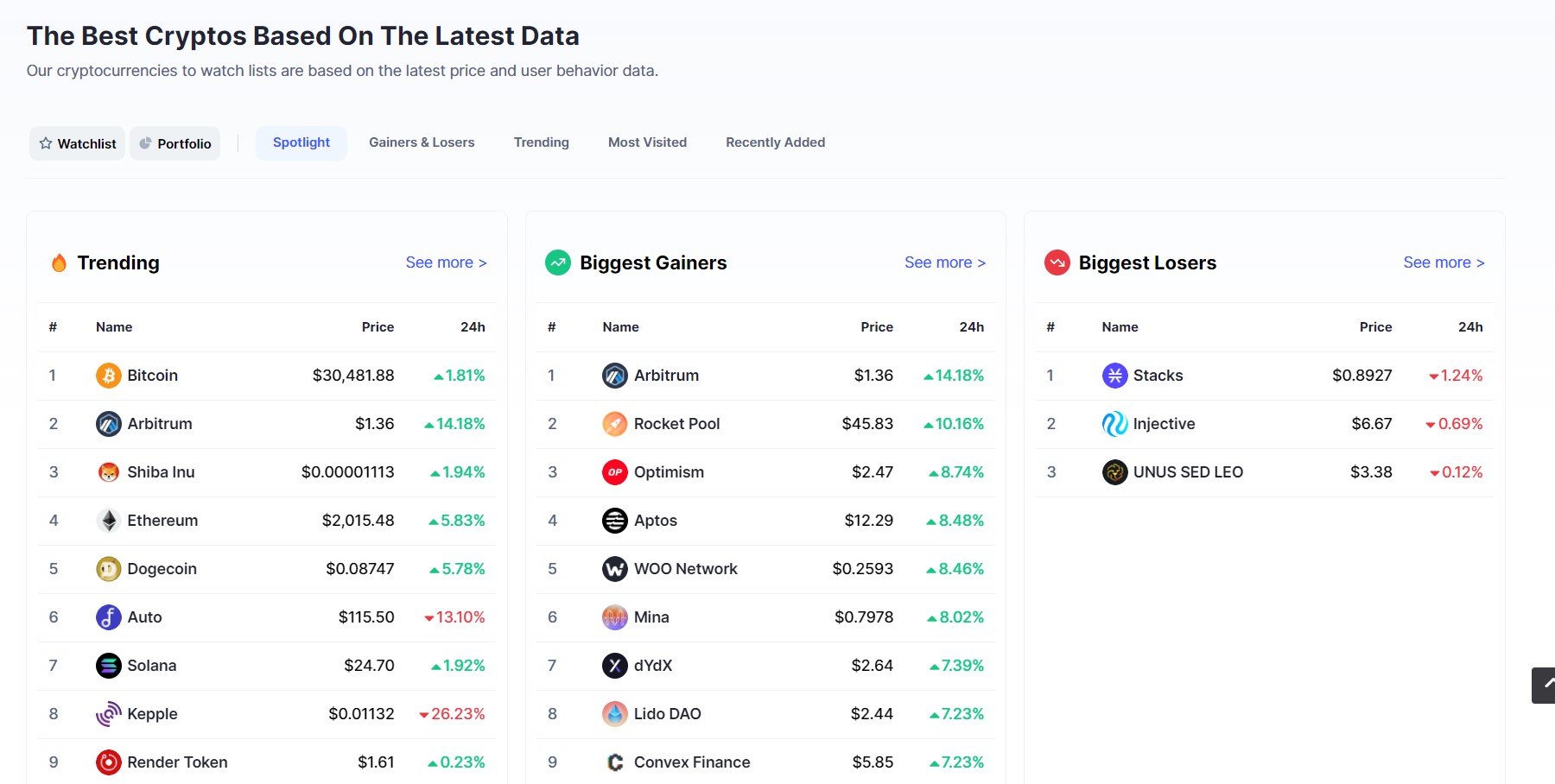
Task: Click the 0.69% Injective change value
Action: [1454, 424]
